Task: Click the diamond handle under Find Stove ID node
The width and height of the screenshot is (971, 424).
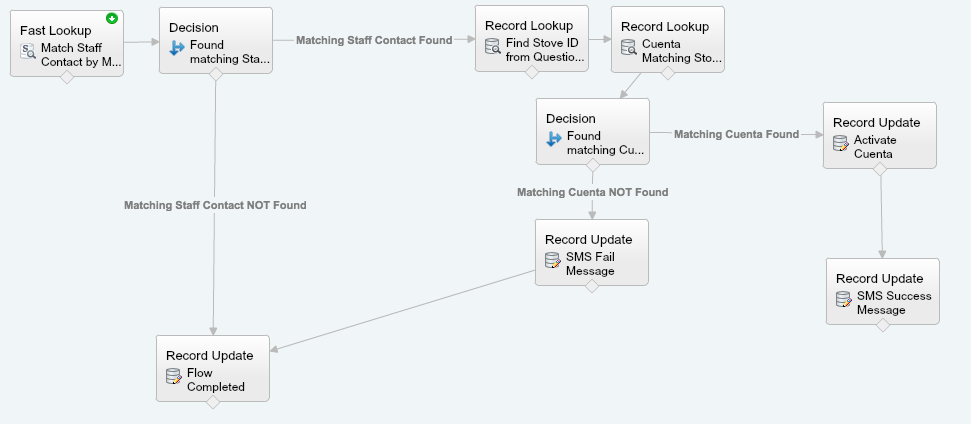Action: tap(532, 73)
